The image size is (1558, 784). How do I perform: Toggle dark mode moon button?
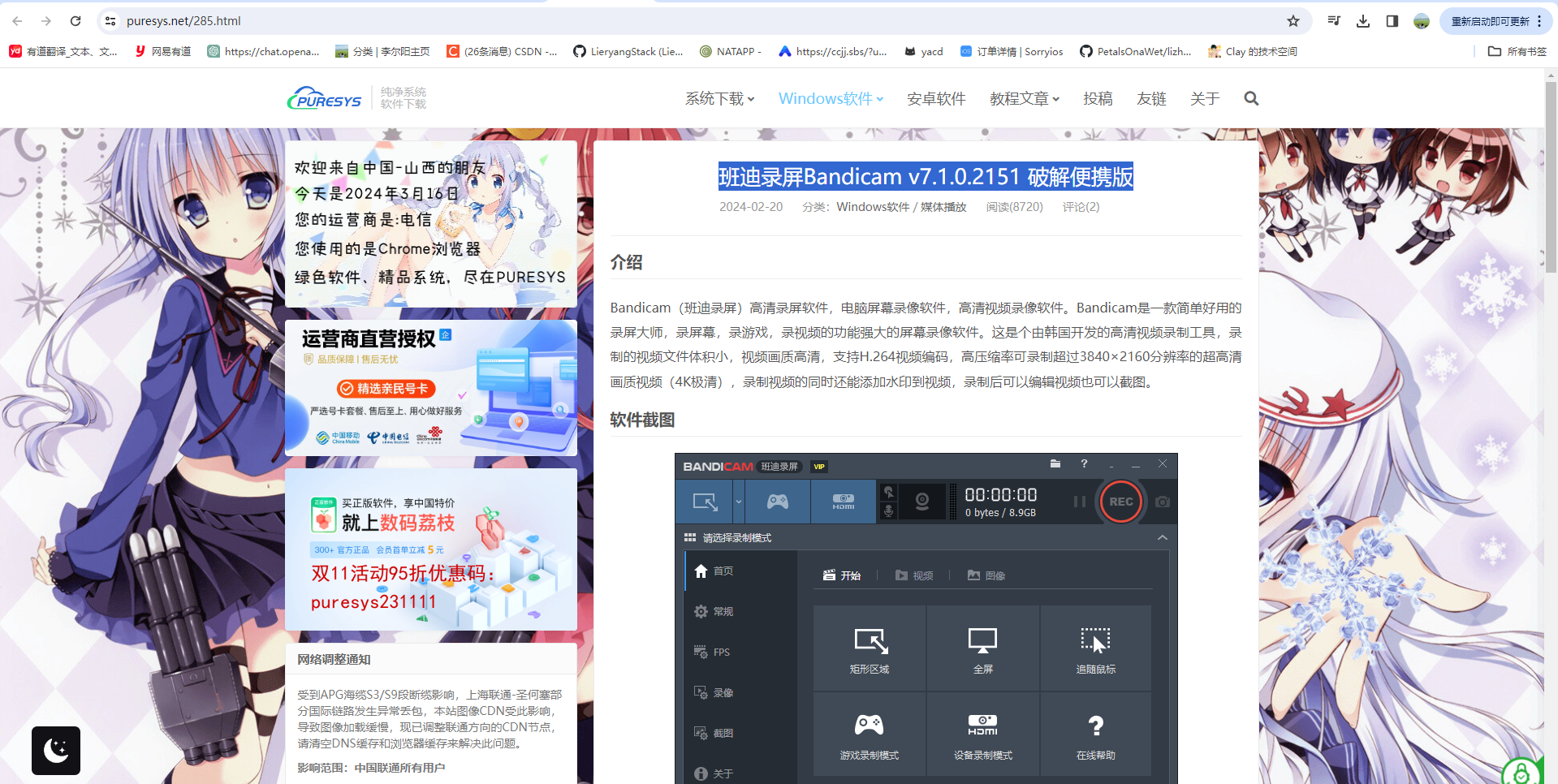(56, 751)
